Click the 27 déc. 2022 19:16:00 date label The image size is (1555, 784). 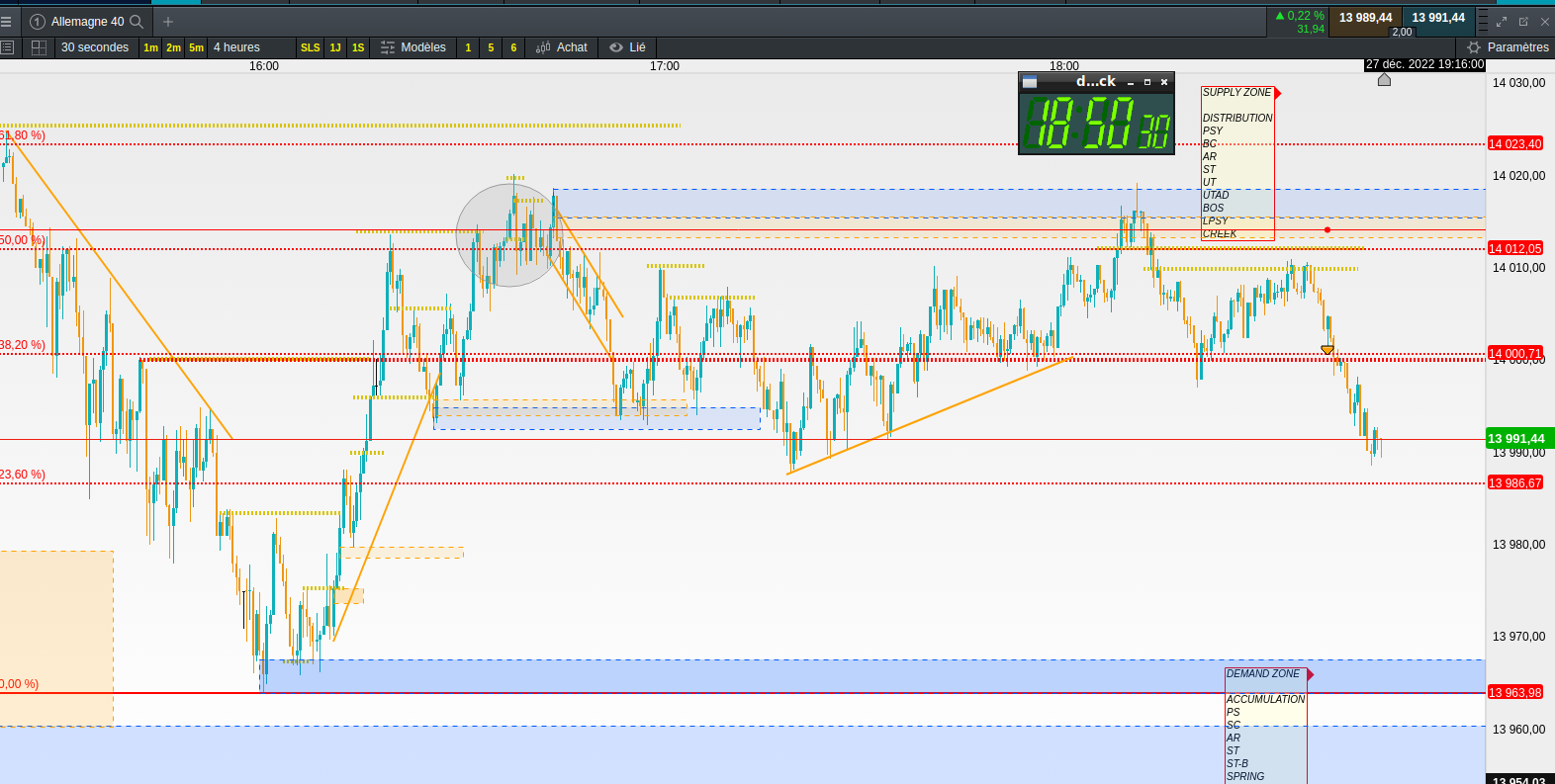point(1425,64)
